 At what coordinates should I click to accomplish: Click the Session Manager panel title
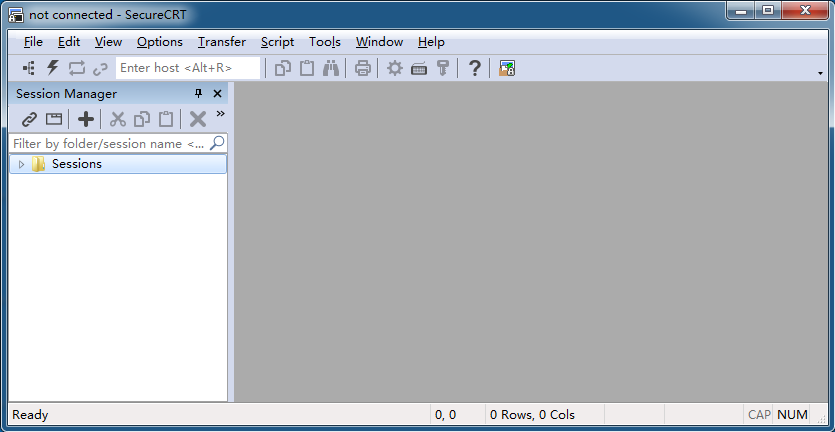[67, 94]
